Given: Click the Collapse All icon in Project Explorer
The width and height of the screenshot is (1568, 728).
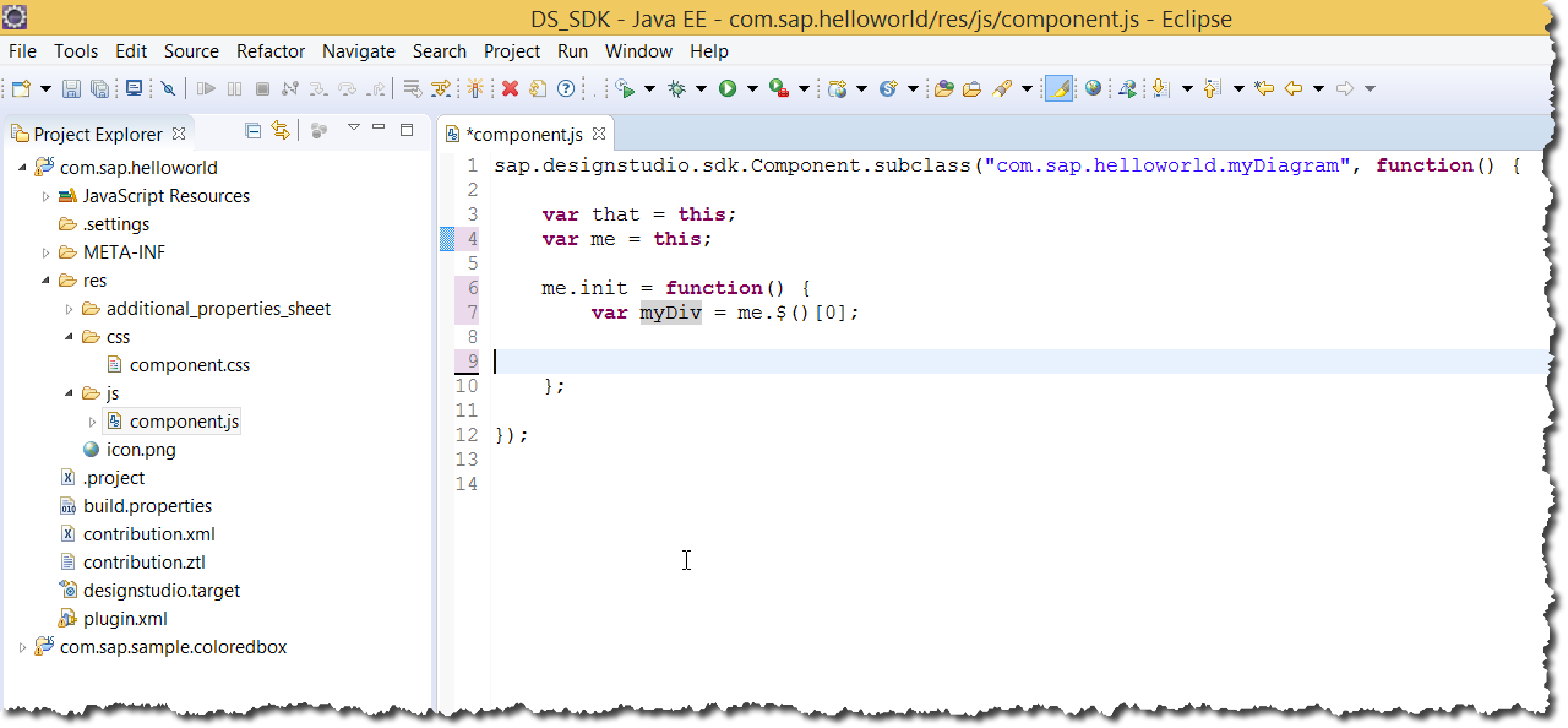Looking at the screenshot, I should tap(253, 131).
